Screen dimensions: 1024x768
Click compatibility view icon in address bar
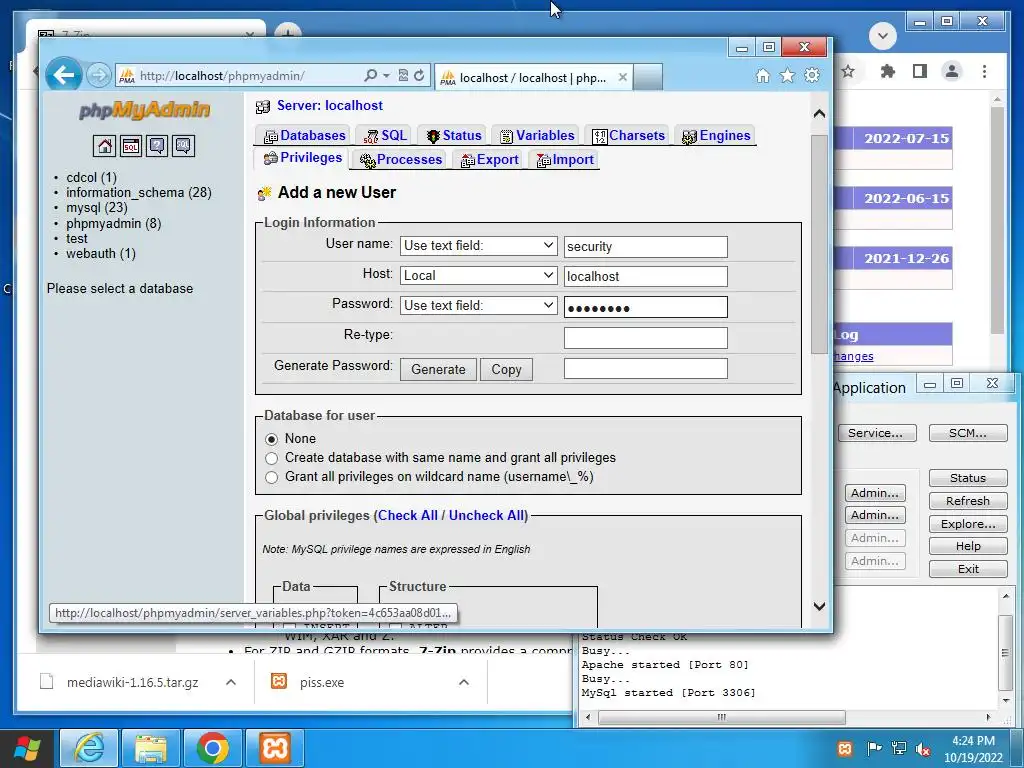[x=404, y=76]
